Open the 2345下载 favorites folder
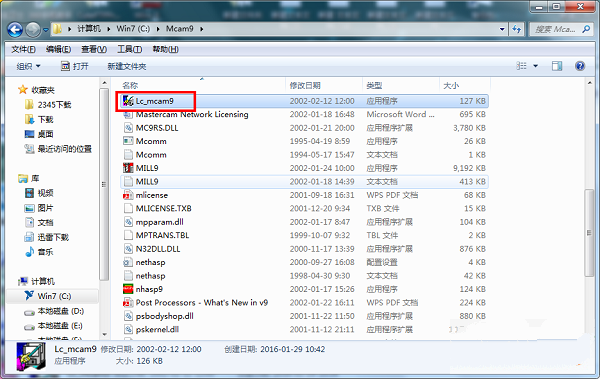This screenshot has width=600, height=379. click(x=54, y=105)
